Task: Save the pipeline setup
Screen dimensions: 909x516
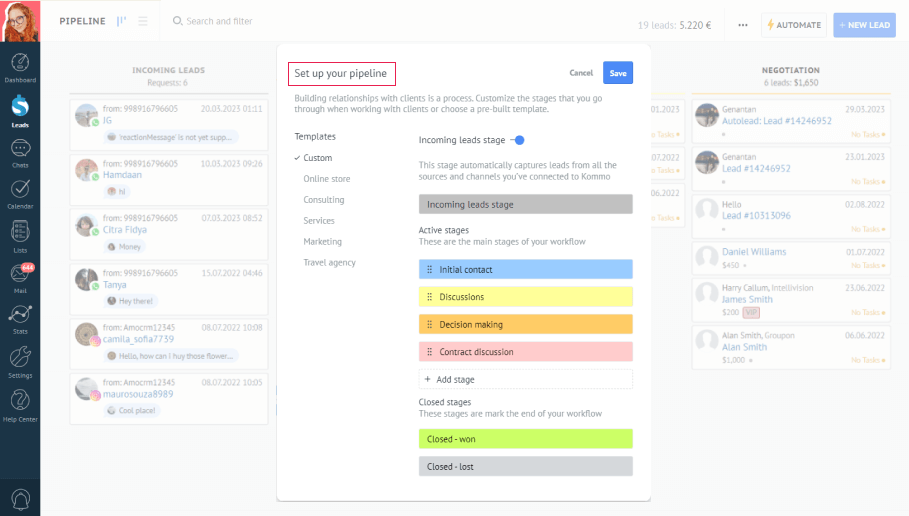Action: point(618,73)
